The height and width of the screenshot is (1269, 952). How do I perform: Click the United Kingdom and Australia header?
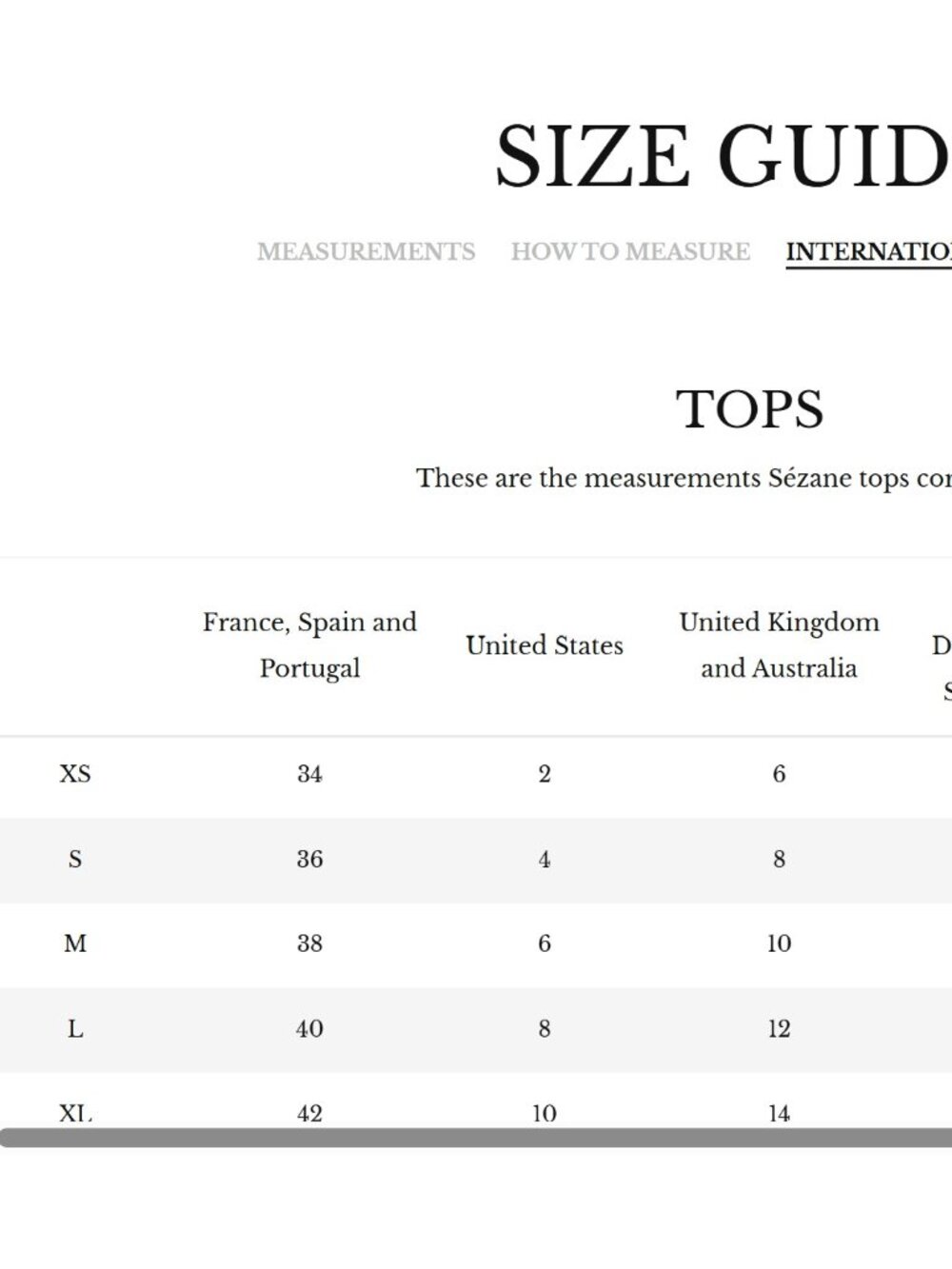779,645
